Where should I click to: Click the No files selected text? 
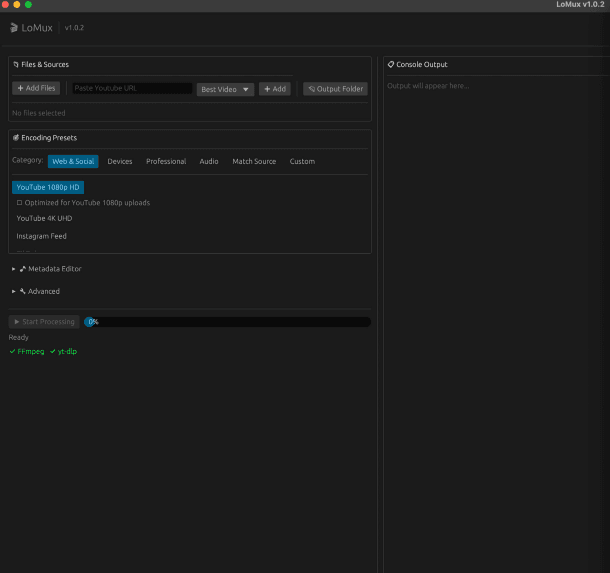(39, 113)
